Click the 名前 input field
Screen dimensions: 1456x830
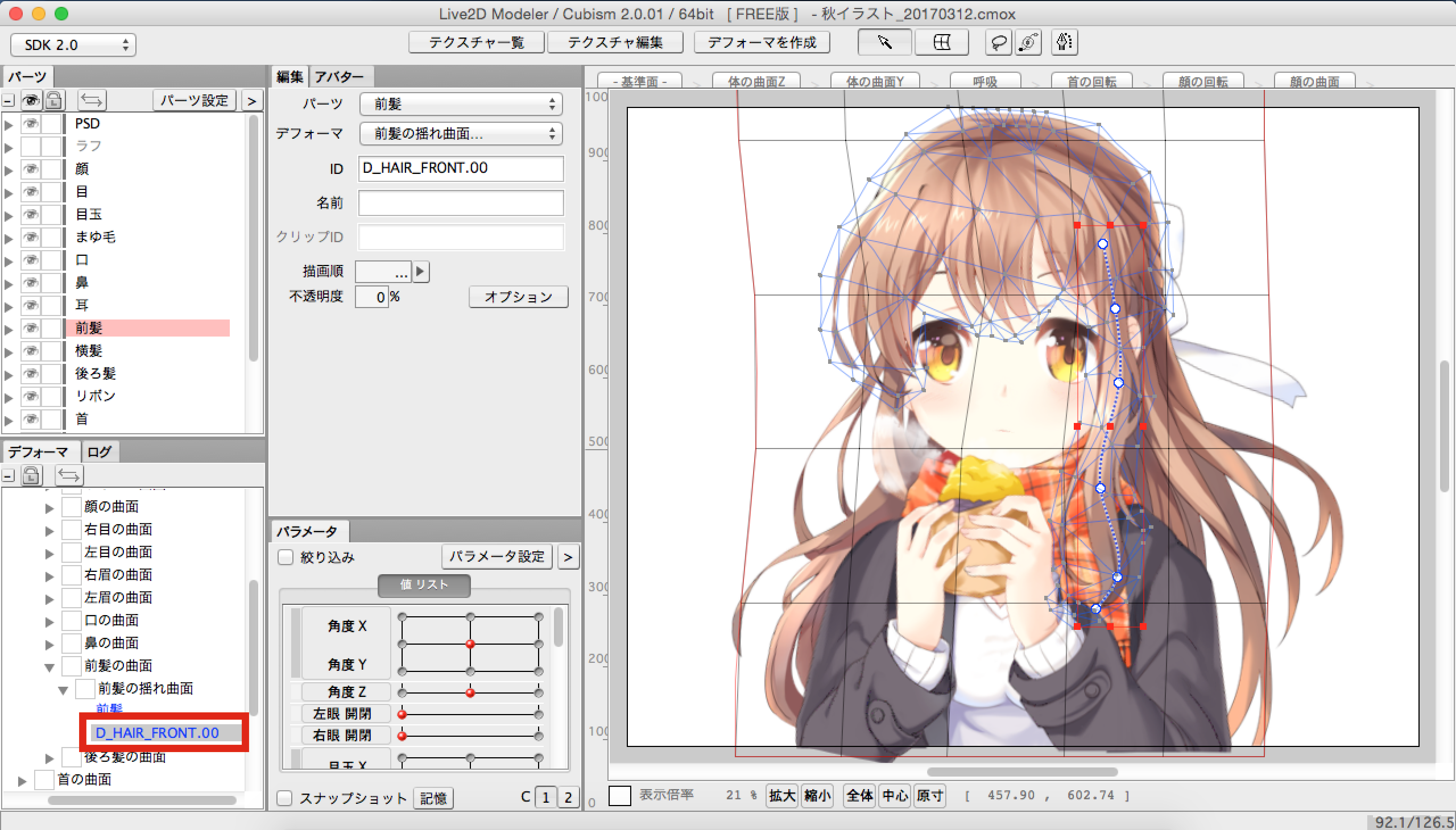[x=461, y=202]
